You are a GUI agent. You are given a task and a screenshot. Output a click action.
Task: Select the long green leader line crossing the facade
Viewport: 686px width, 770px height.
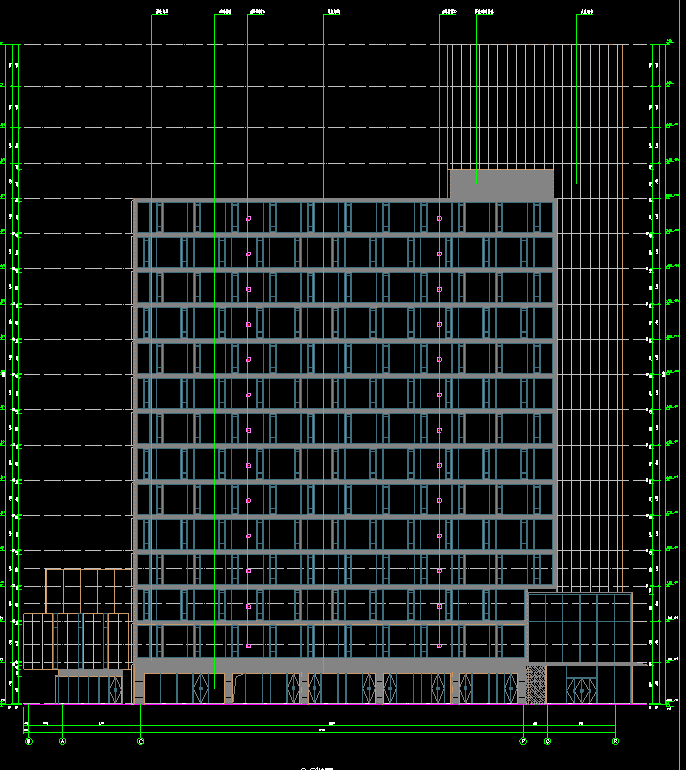(x=214, y=400)
